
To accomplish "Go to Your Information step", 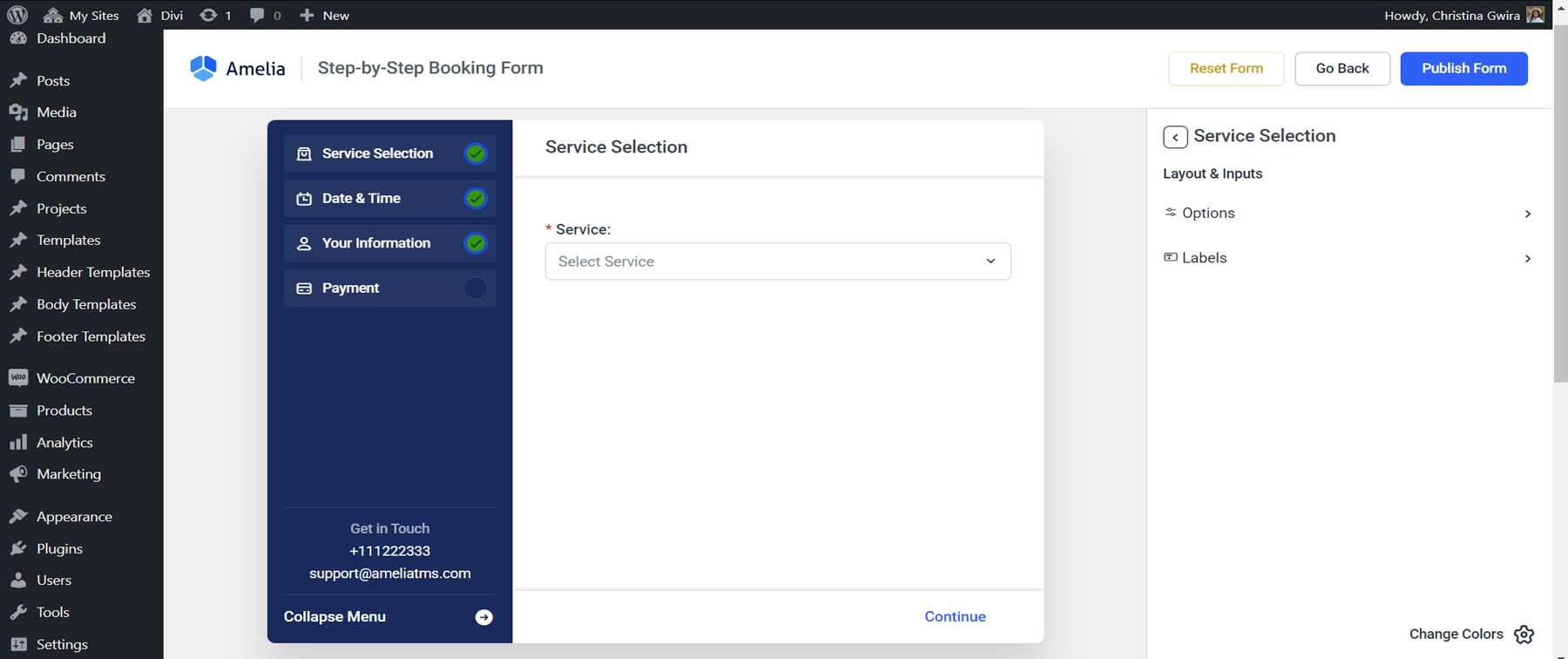I will [x=376, y=243].
